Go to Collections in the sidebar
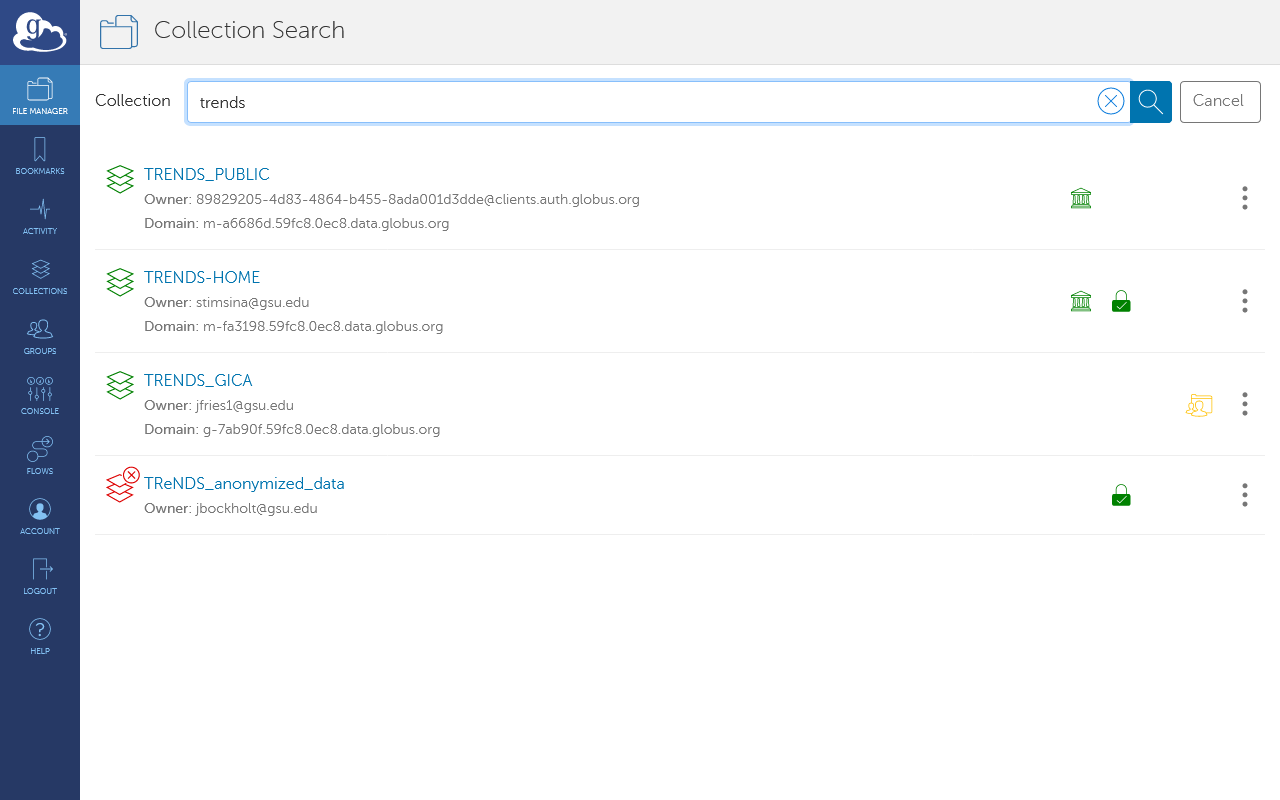1280x800 pixels. (x=40, y=276)
